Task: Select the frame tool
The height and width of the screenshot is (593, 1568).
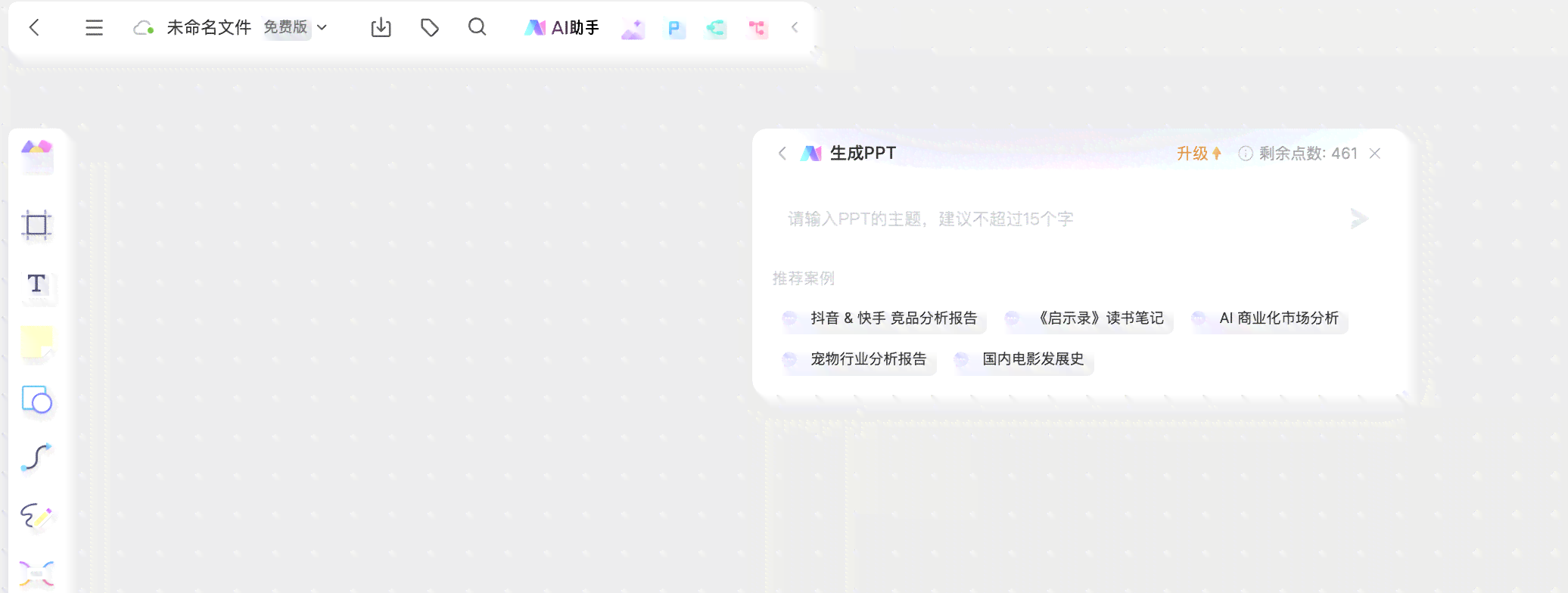Action: coord(36,225)
